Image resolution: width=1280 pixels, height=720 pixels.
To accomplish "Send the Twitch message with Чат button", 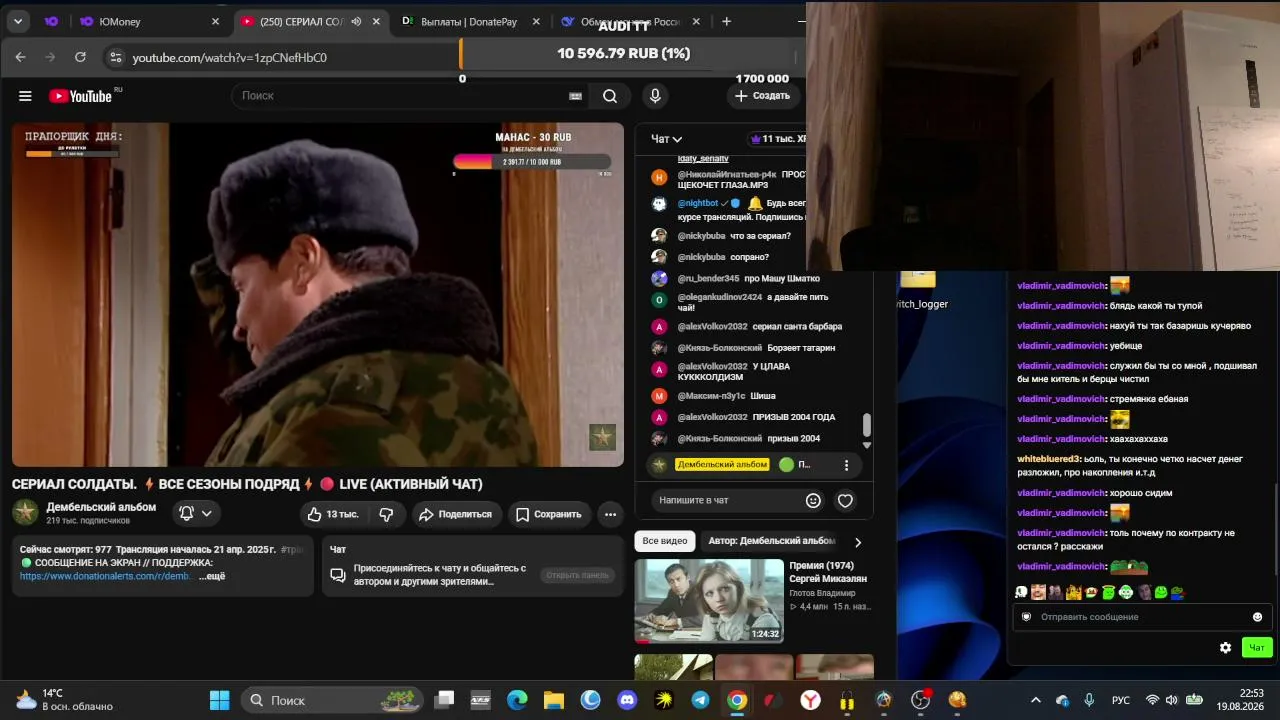I will click(x=1257, y=648).
